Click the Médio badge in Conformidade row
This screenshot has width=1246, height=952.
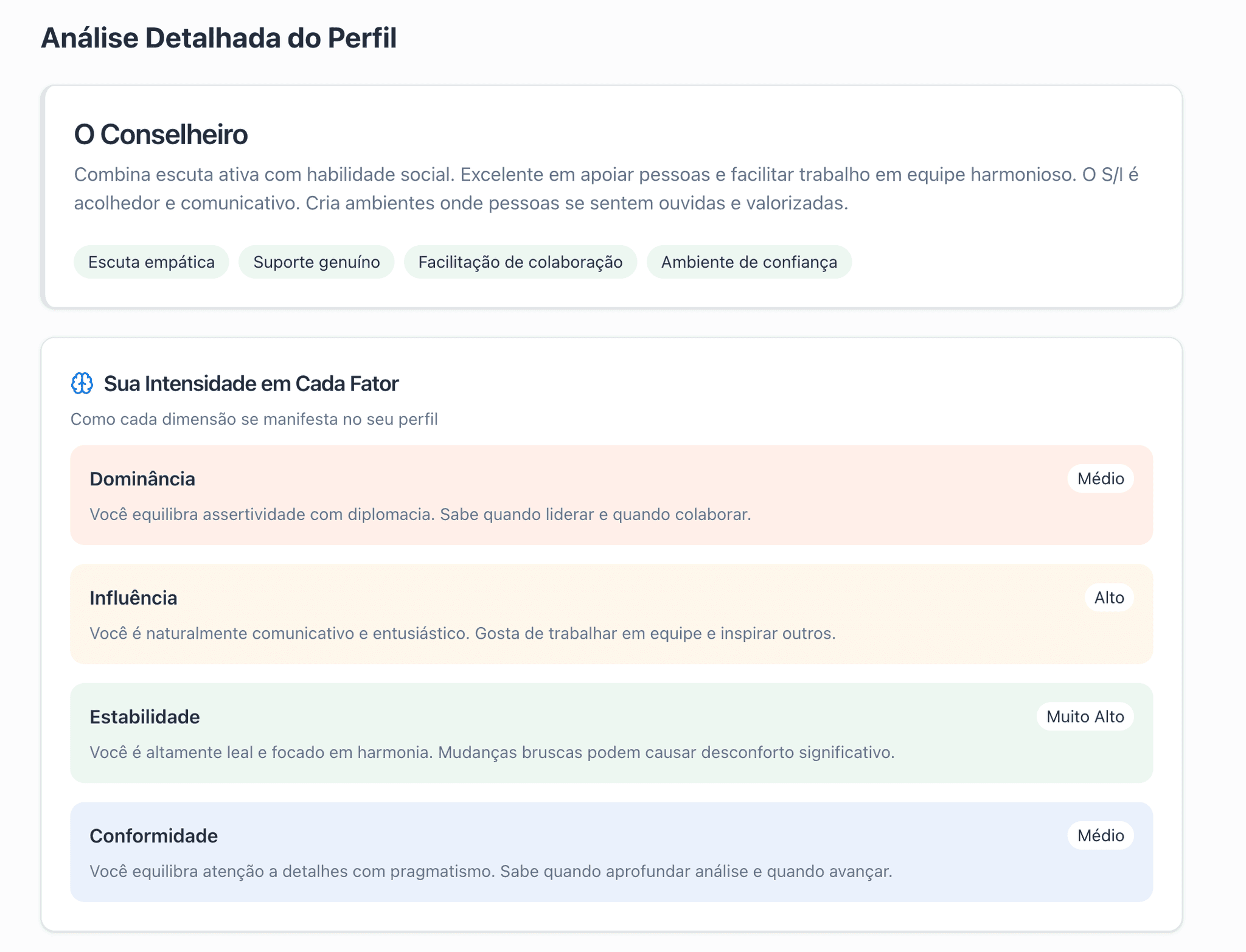pyautogui.click(x=1100, y=836)
